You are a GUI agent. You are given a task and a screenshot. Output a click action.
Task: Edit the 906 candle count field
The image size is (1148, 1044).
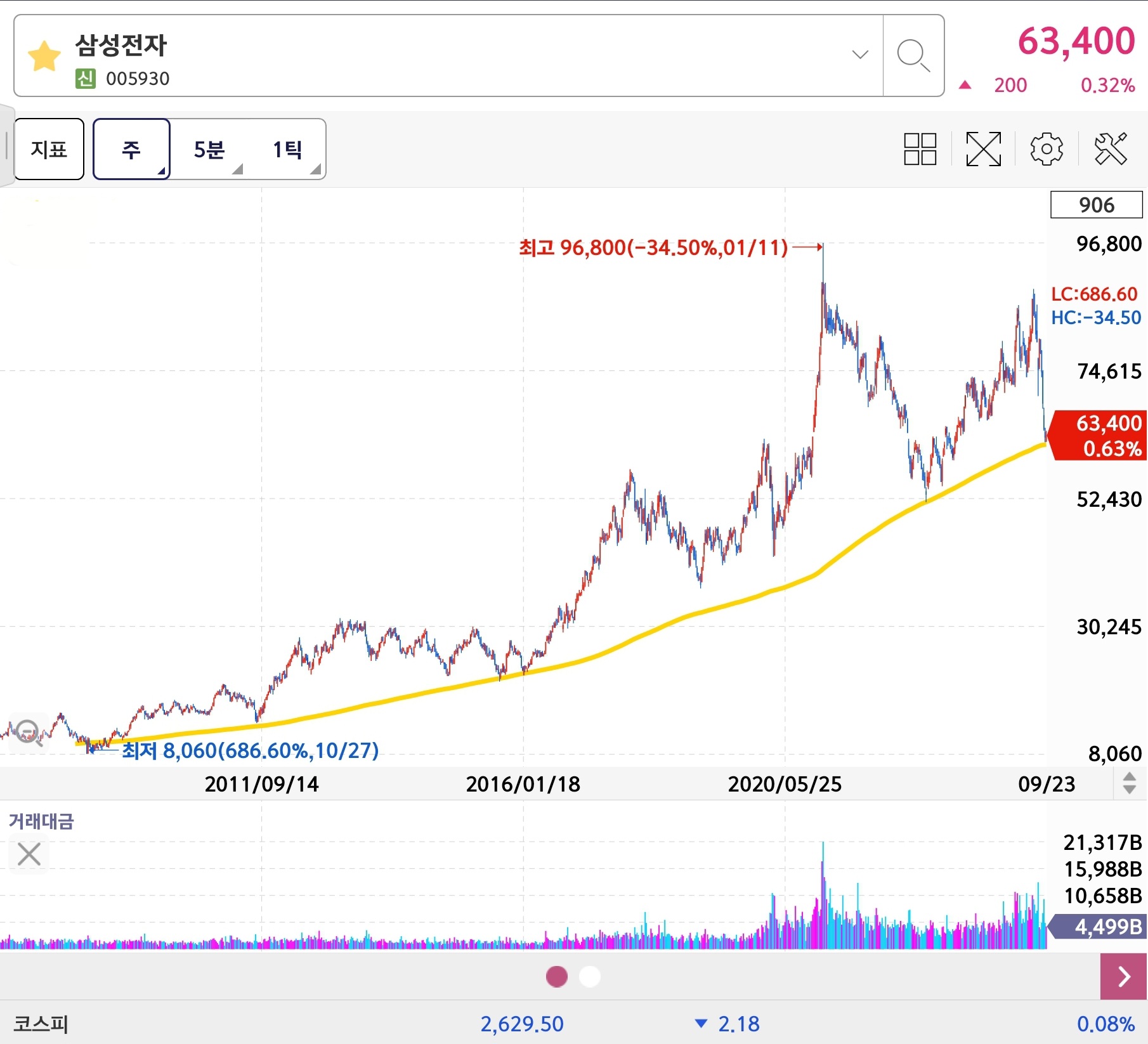click(1096, 205)
